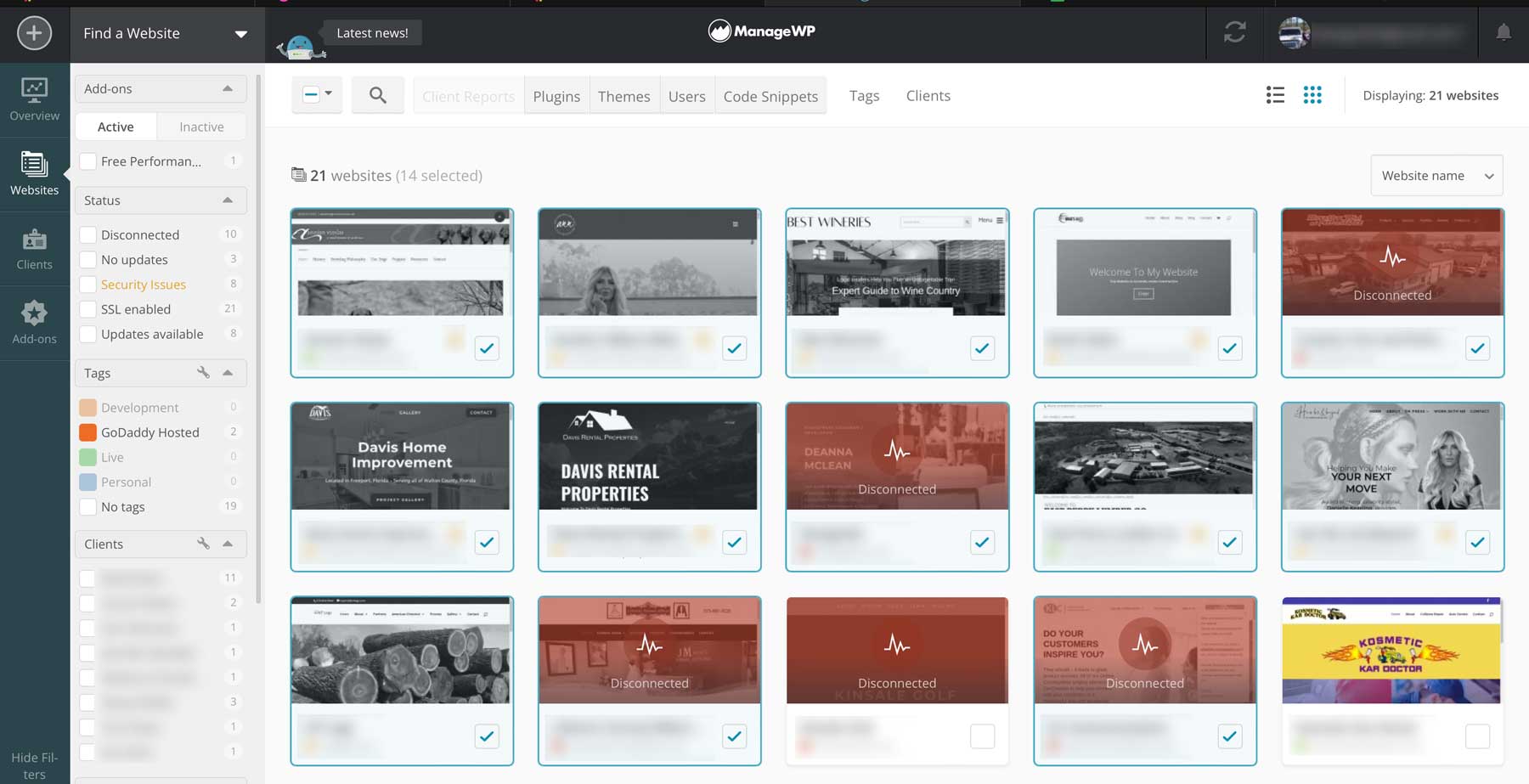Screen dimensions: 1529x784
Task: Open the bulk-select dropdown arrow
Action: tap(327, 95)
